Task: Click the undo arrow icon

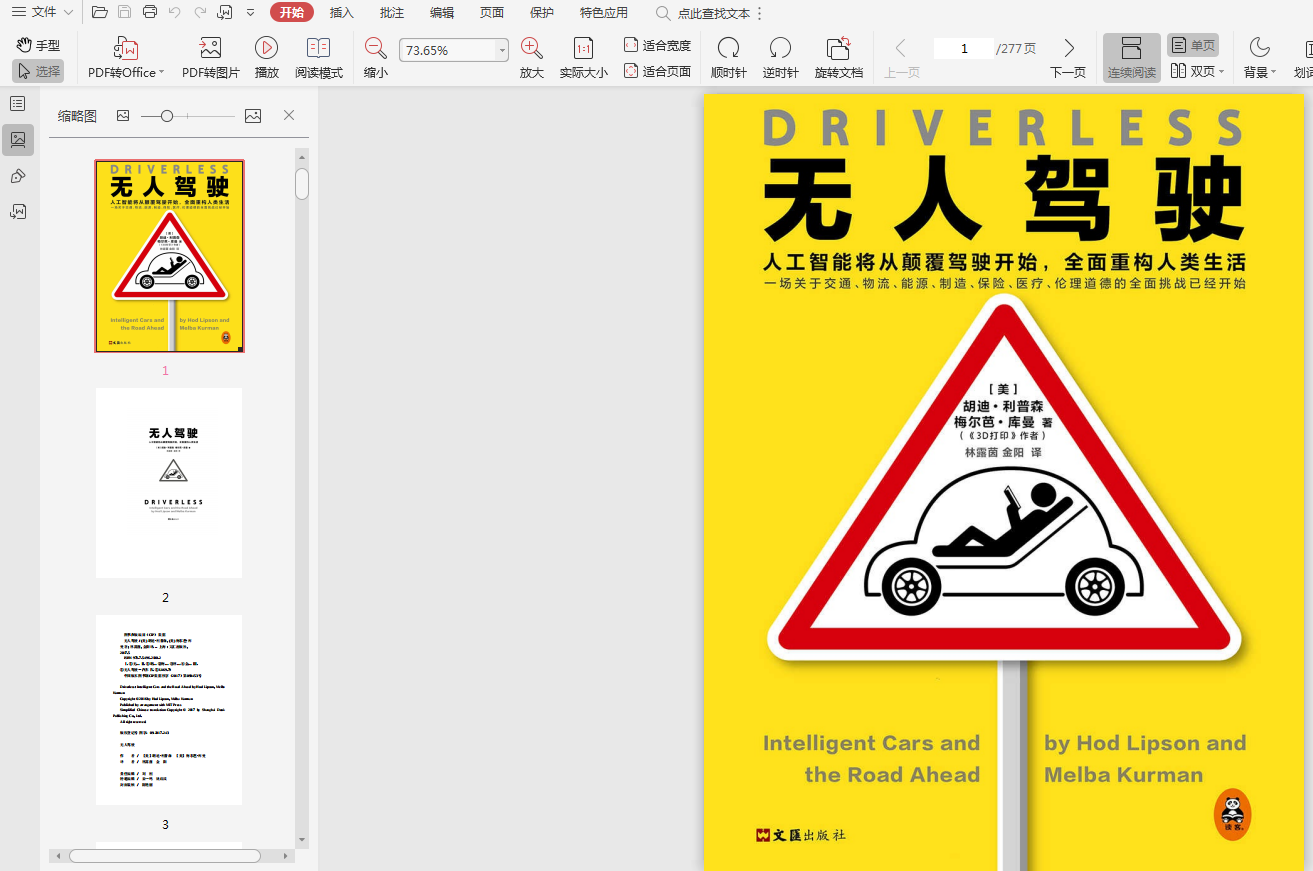Action: [175, 12]
